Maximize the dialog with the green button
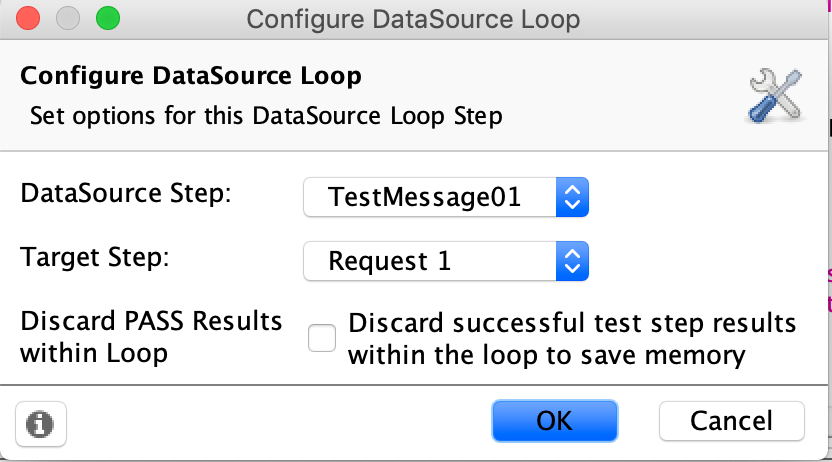The image size is (832, 462). click(x=107, y=18)
